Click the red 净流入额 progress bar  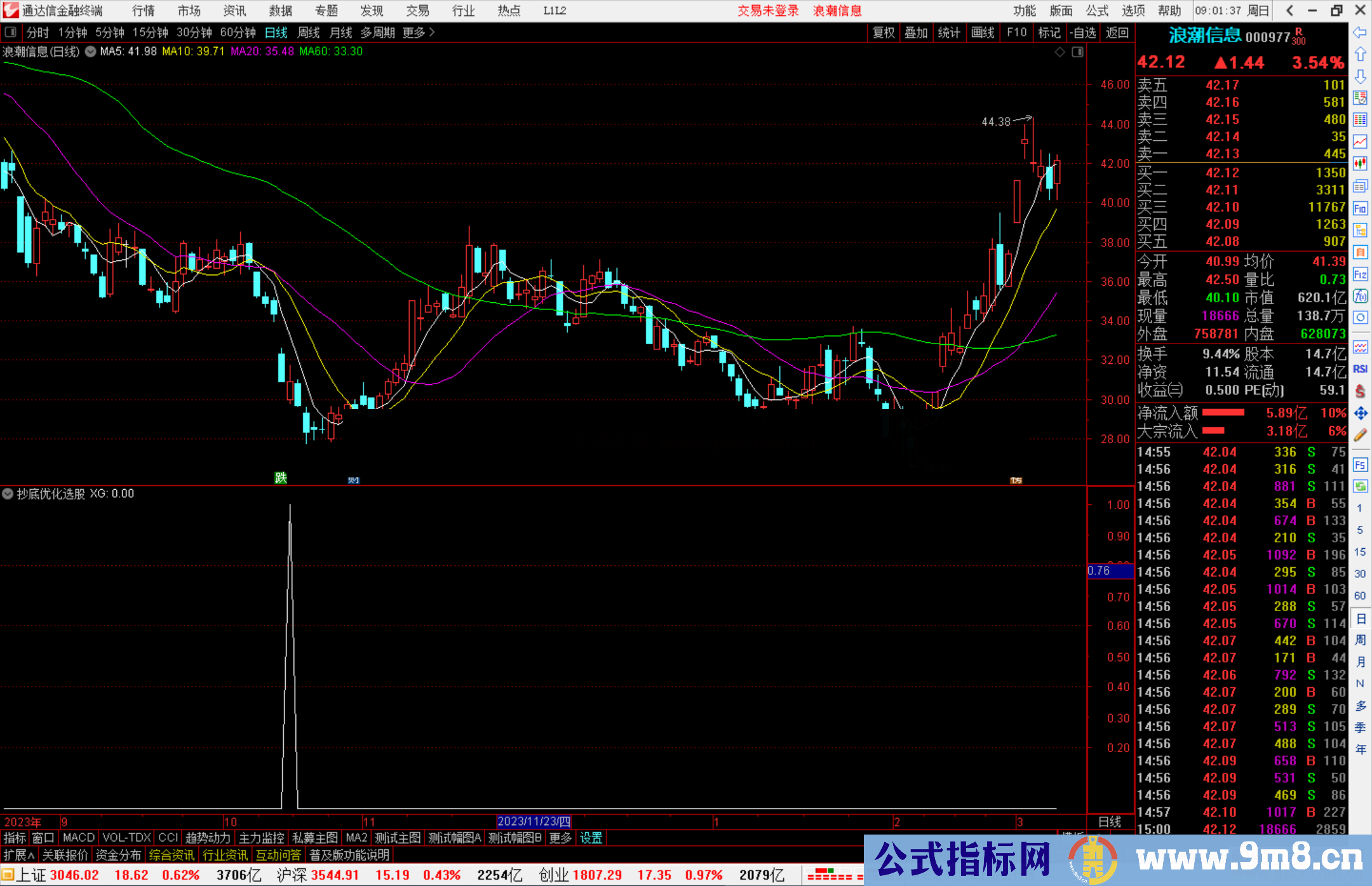tap(1223, 413)
